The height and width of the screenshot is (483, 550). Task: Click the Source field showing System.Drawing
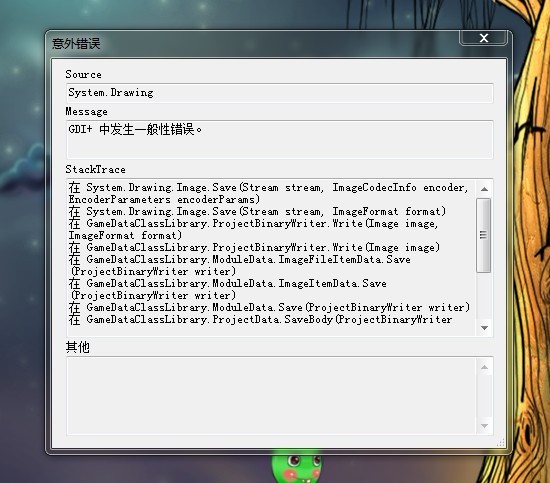pos(280,93)
